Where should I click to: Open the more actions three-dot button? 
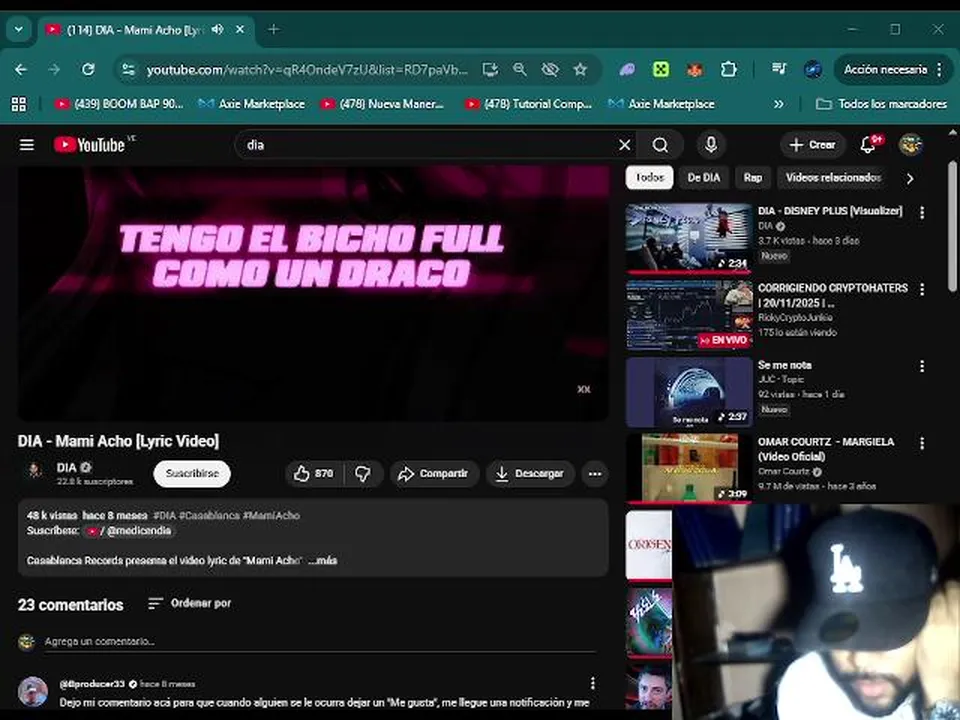coord(594,473)
